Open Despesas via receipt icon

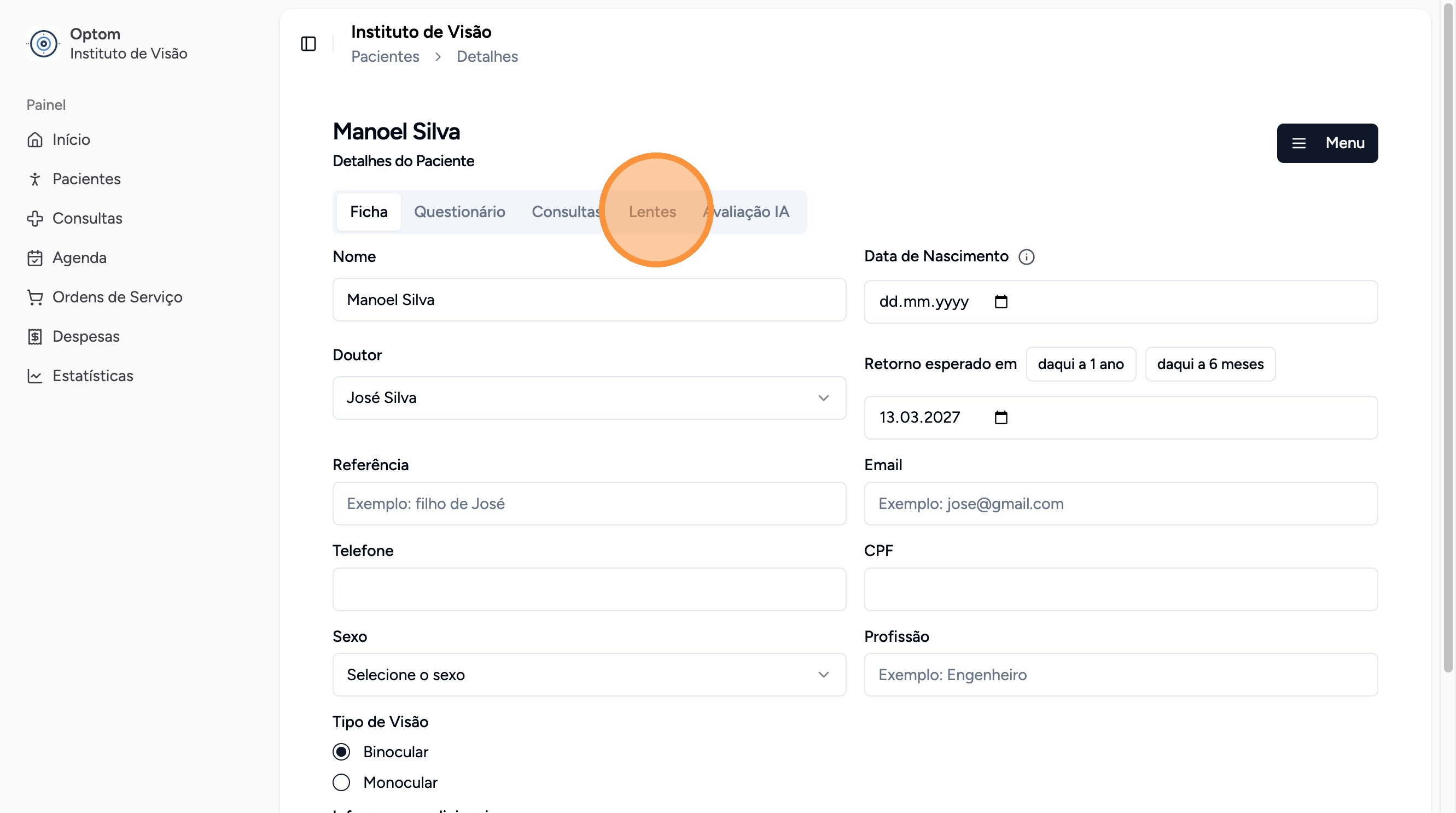35,337
